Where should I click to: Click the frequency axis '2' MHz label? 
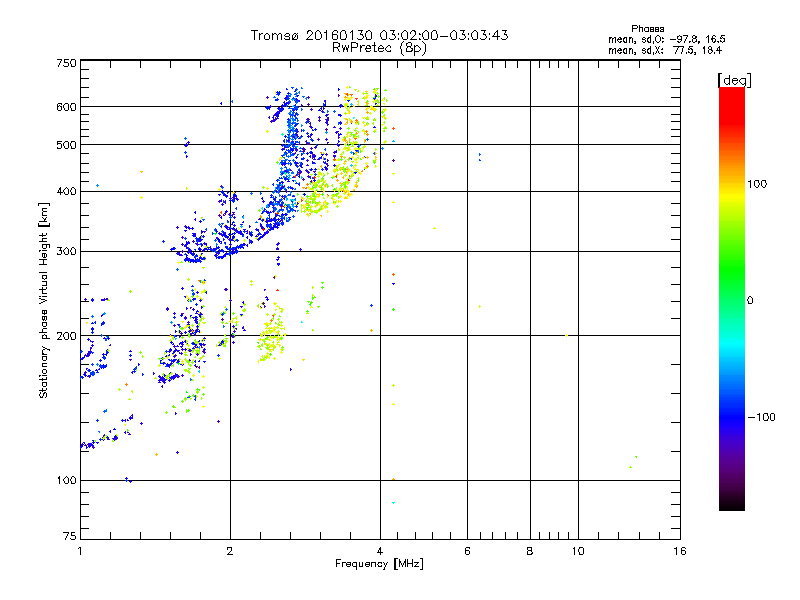click(x=230, y=551)
